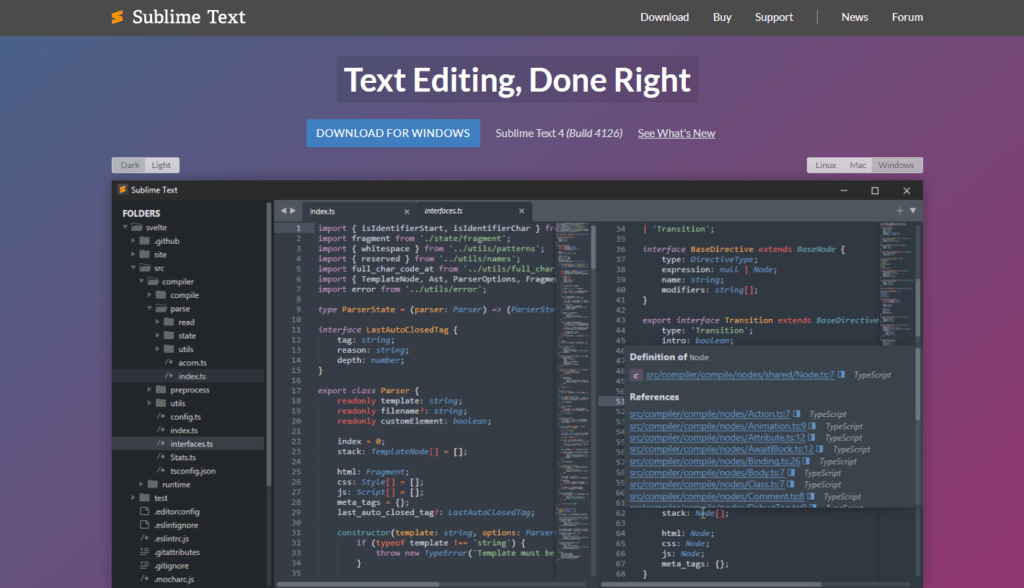Open the Support page from the top menu
Image resolution: width=1024 pixels, height=588 pixels.
pos(773,17)
